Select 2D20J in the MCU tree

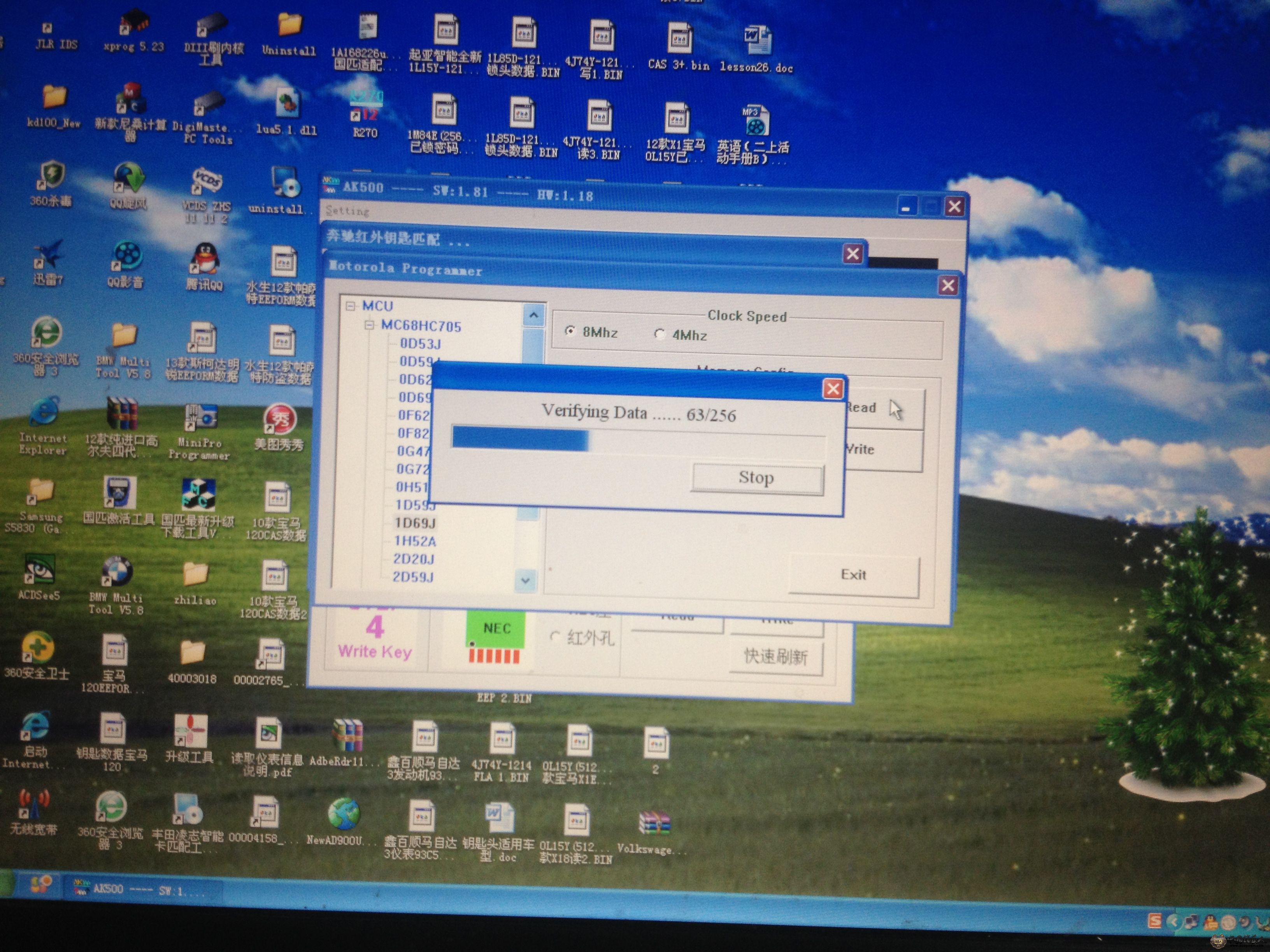413,558
